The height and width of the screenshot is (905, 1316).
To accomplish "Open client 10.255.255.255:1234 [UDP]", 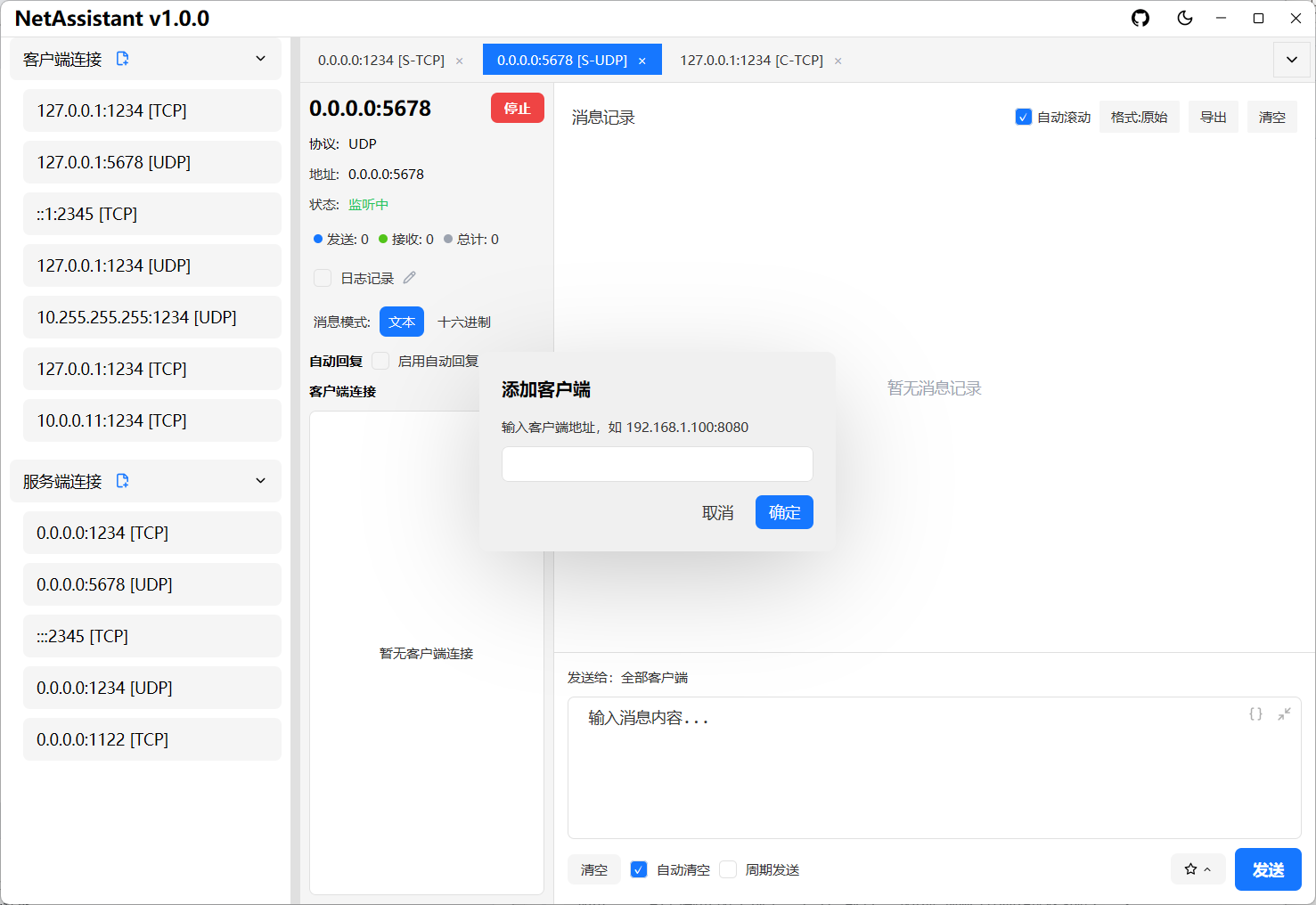I will 152,317.
